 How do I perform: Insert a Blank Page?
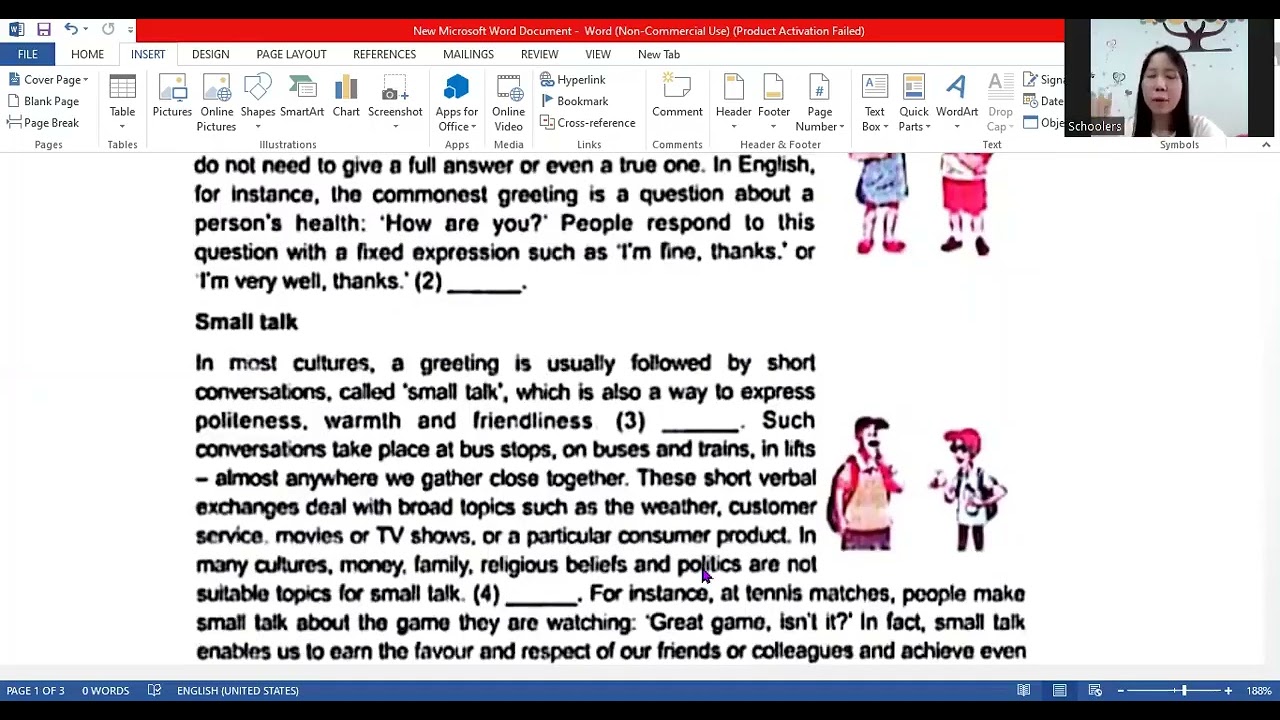[43, 101]
